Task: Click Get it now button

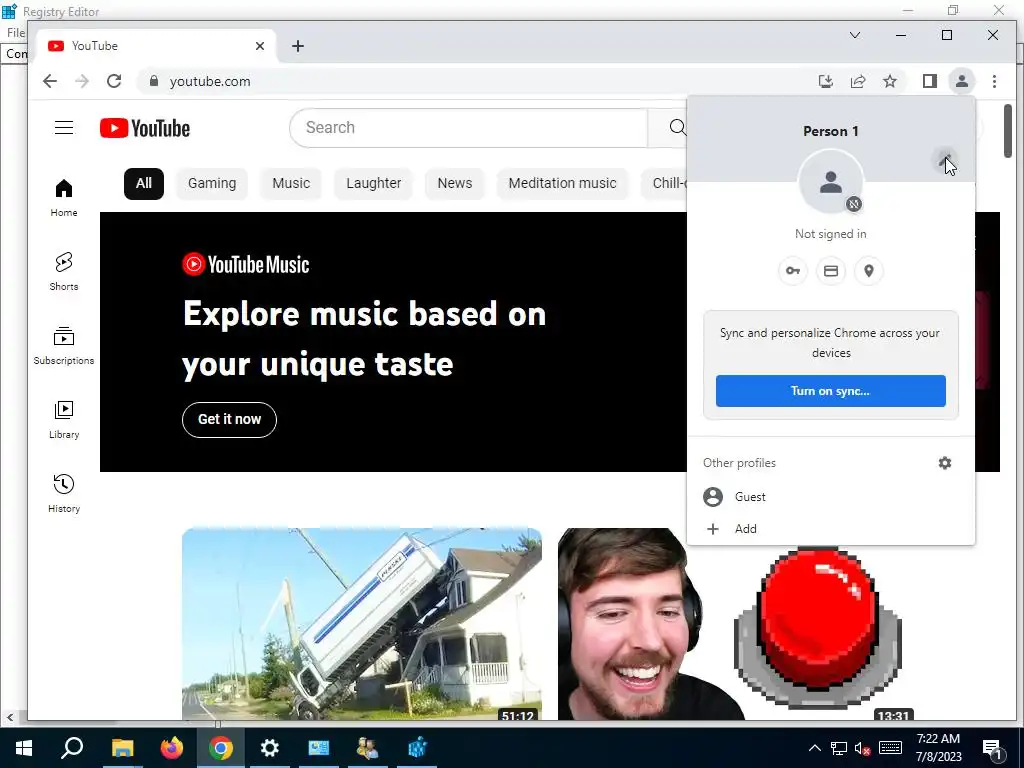Action: 229,419
